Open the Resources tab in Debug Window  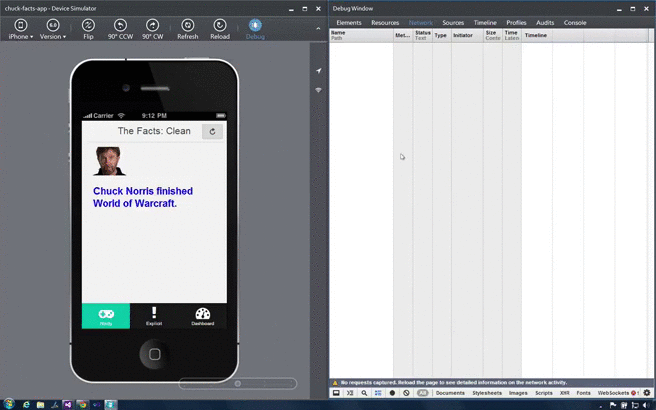(x=385, y=23)
